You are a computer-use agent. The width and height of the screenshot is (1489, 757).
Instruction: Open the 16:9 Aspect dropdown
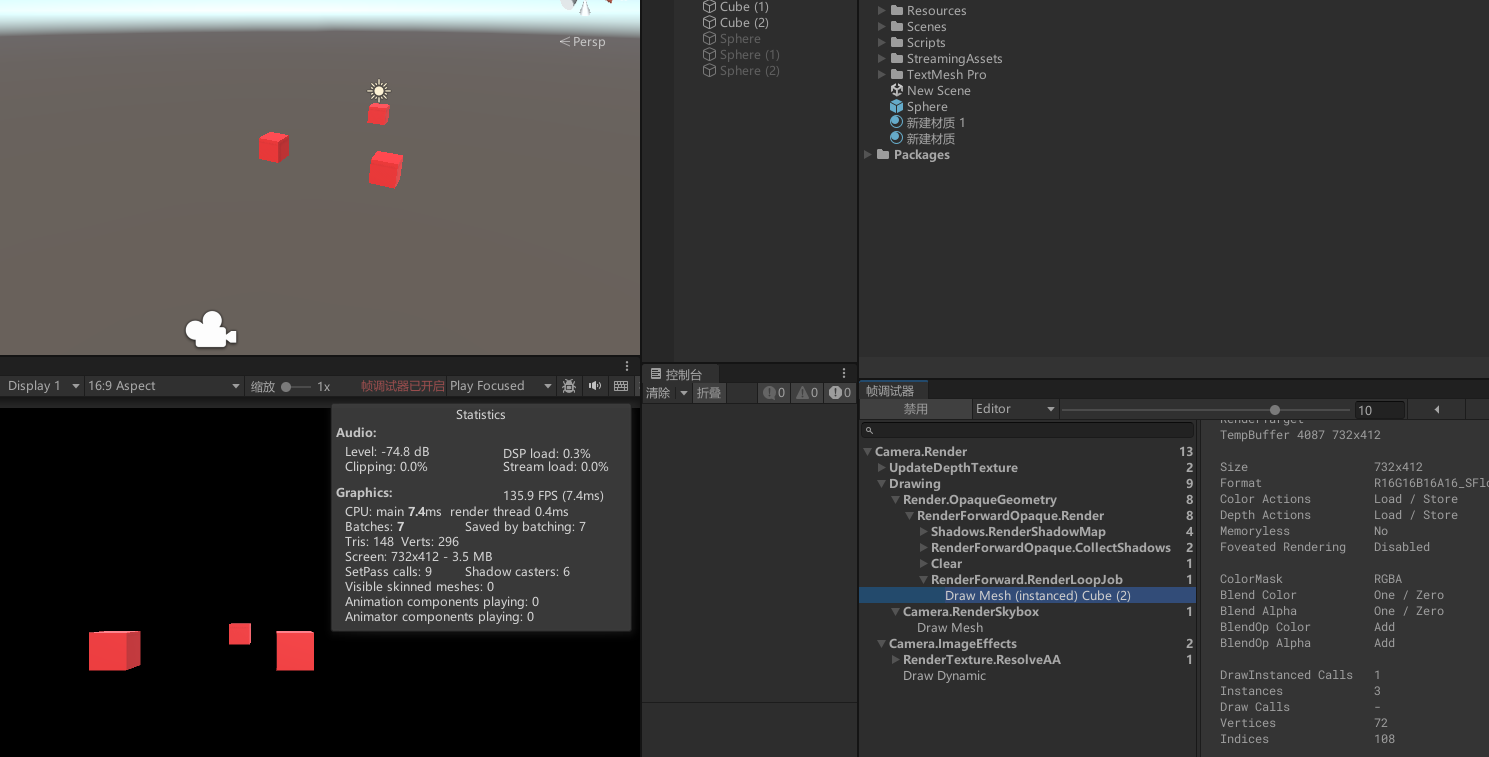tap(163, 386)
